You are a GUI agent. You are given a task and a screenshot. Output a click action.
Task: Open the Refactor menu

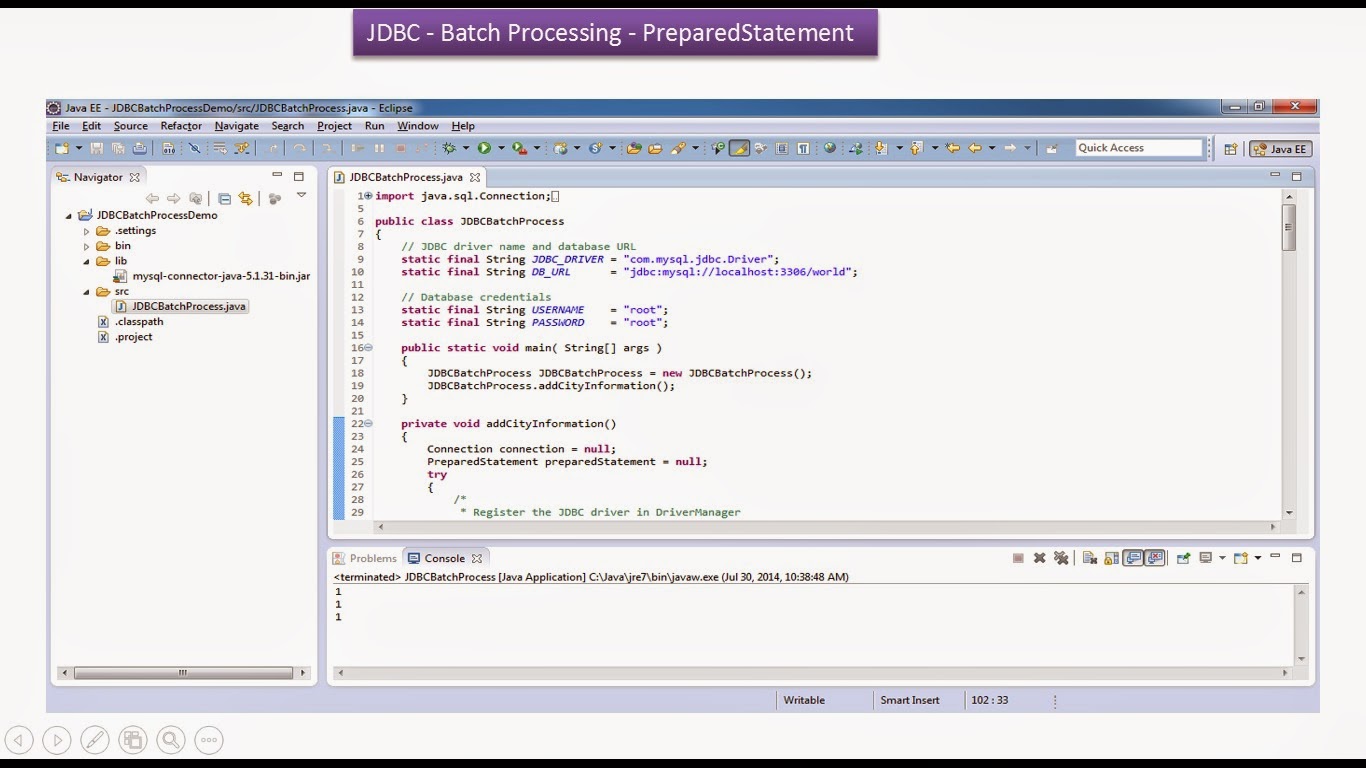pyautogui.click(x=181, y=126)
